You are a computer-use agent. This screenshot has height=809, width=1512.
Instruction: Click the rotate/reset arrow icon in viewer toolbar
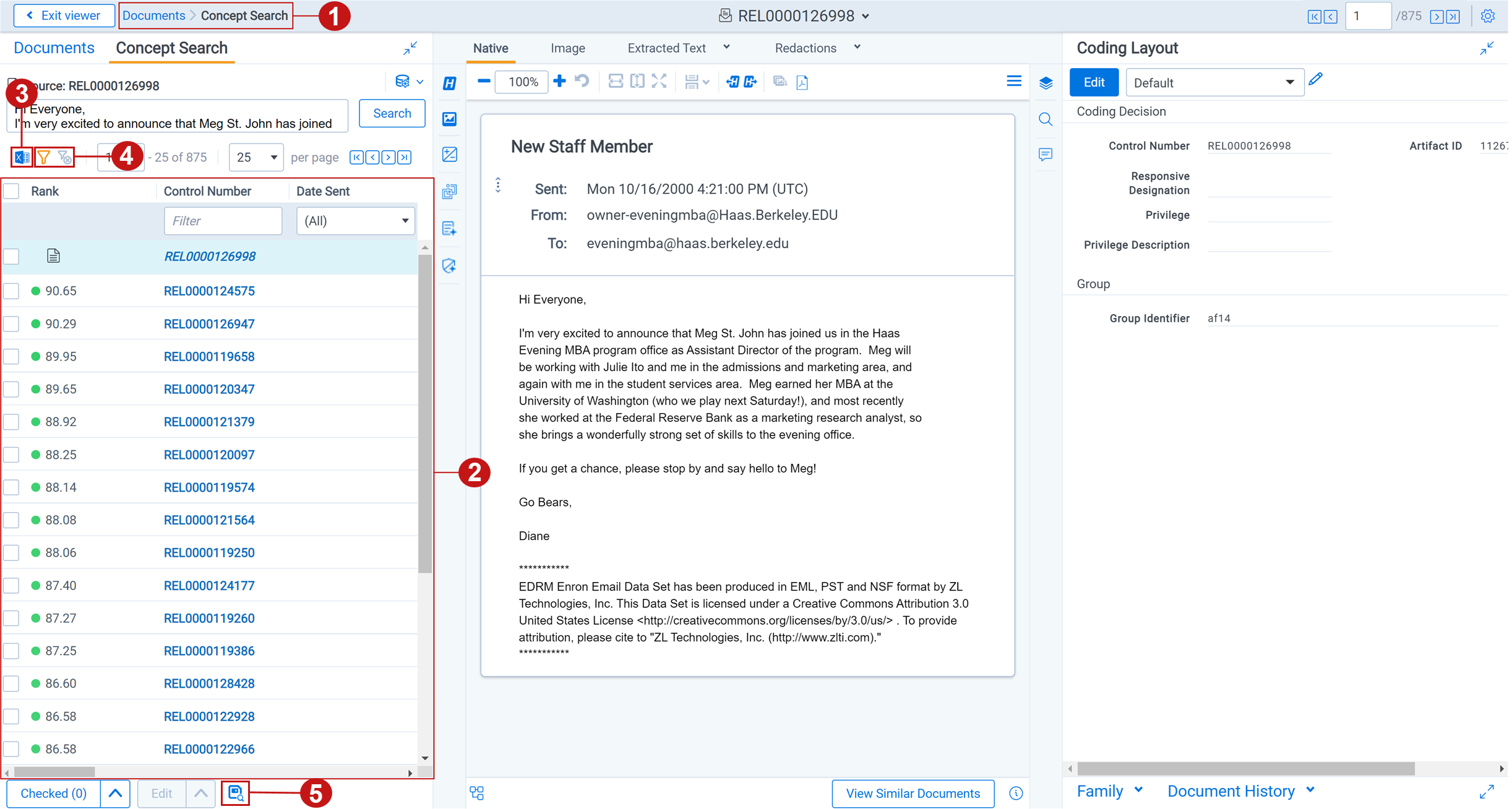tap(582, 82)
